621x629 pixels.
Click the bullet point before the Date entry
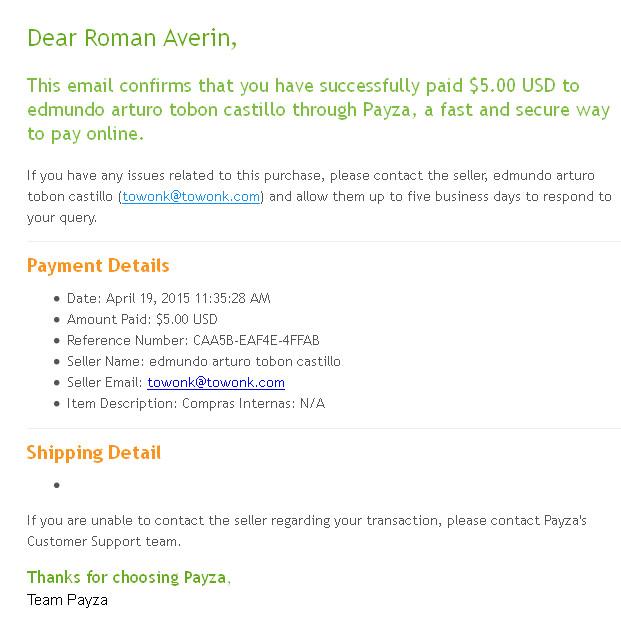[57, 299]
